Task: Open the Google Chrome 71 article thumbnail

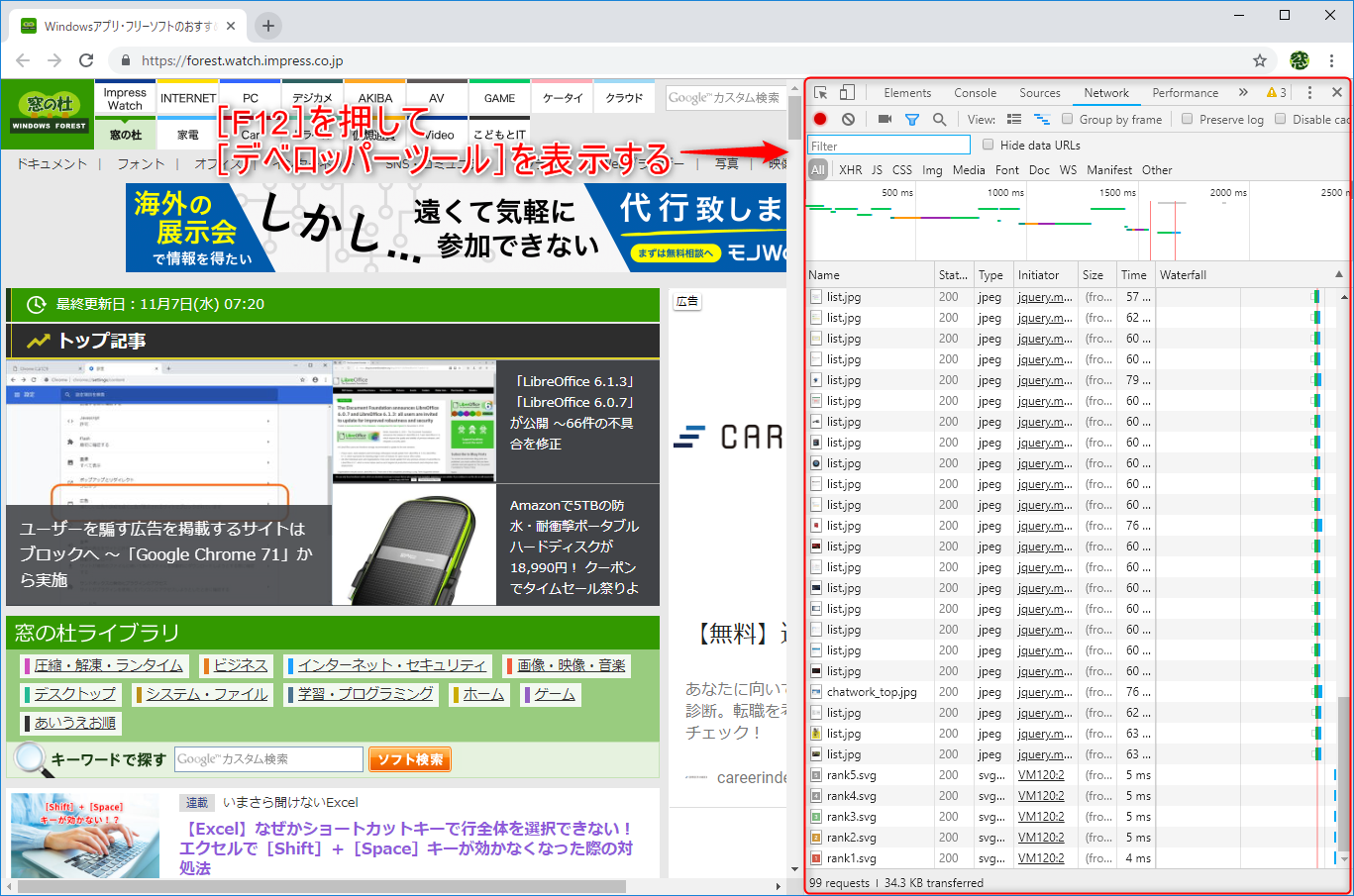Action: coord(169,483)
